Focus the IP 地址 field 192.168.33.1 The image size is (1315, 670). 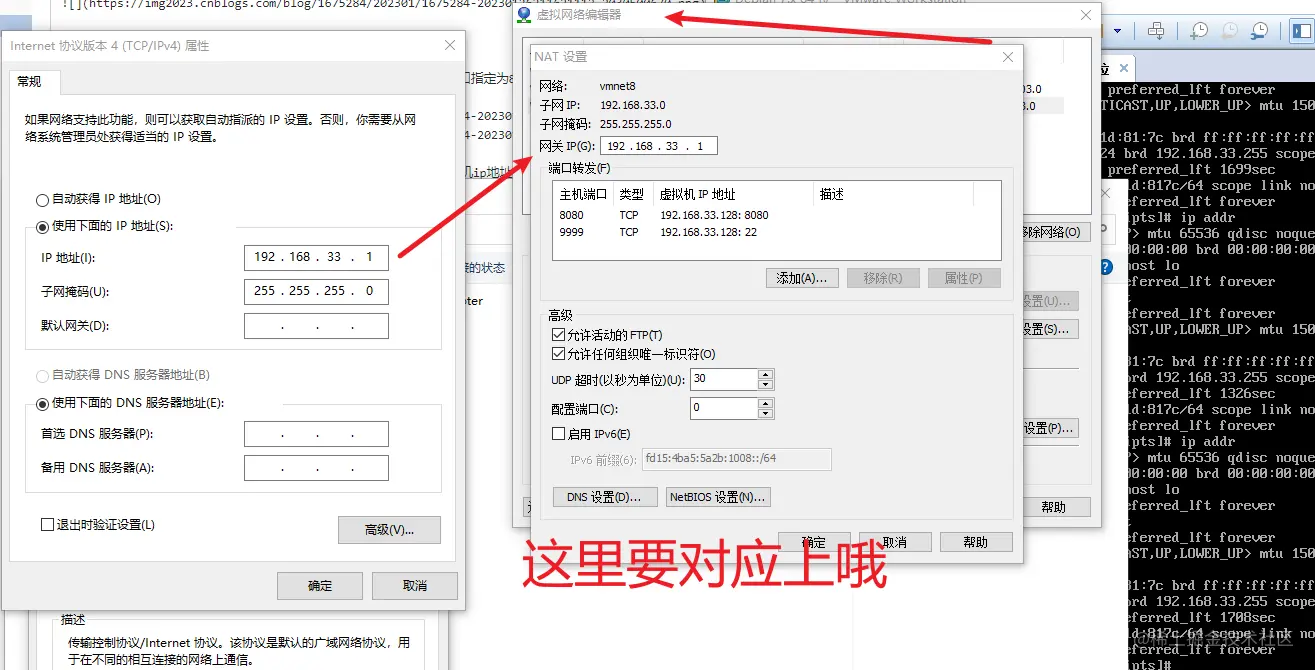[316, 257]
